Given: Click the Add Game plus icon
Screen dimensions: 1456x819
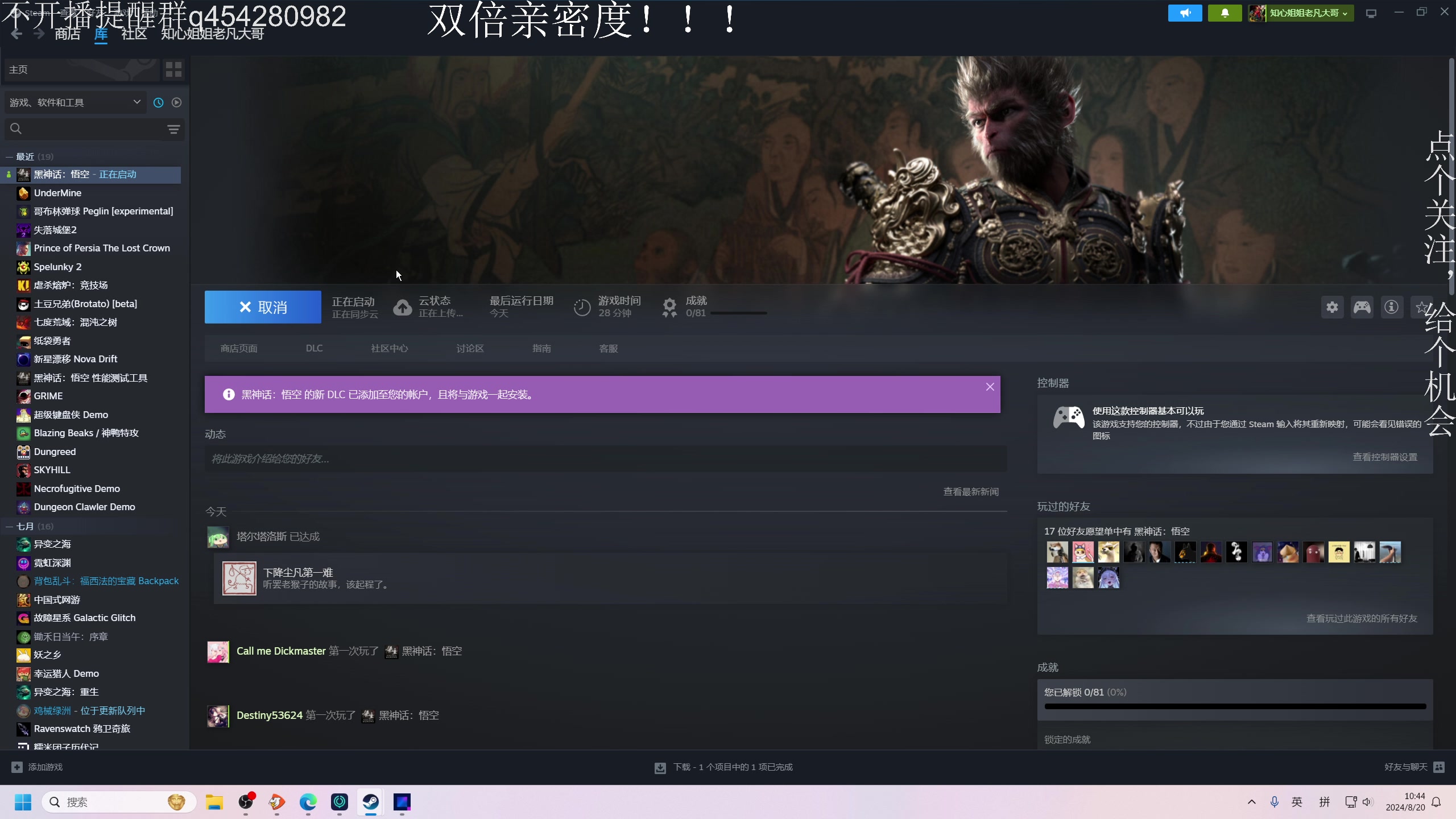Looking at the screenshot, I should tap(17, 767).
